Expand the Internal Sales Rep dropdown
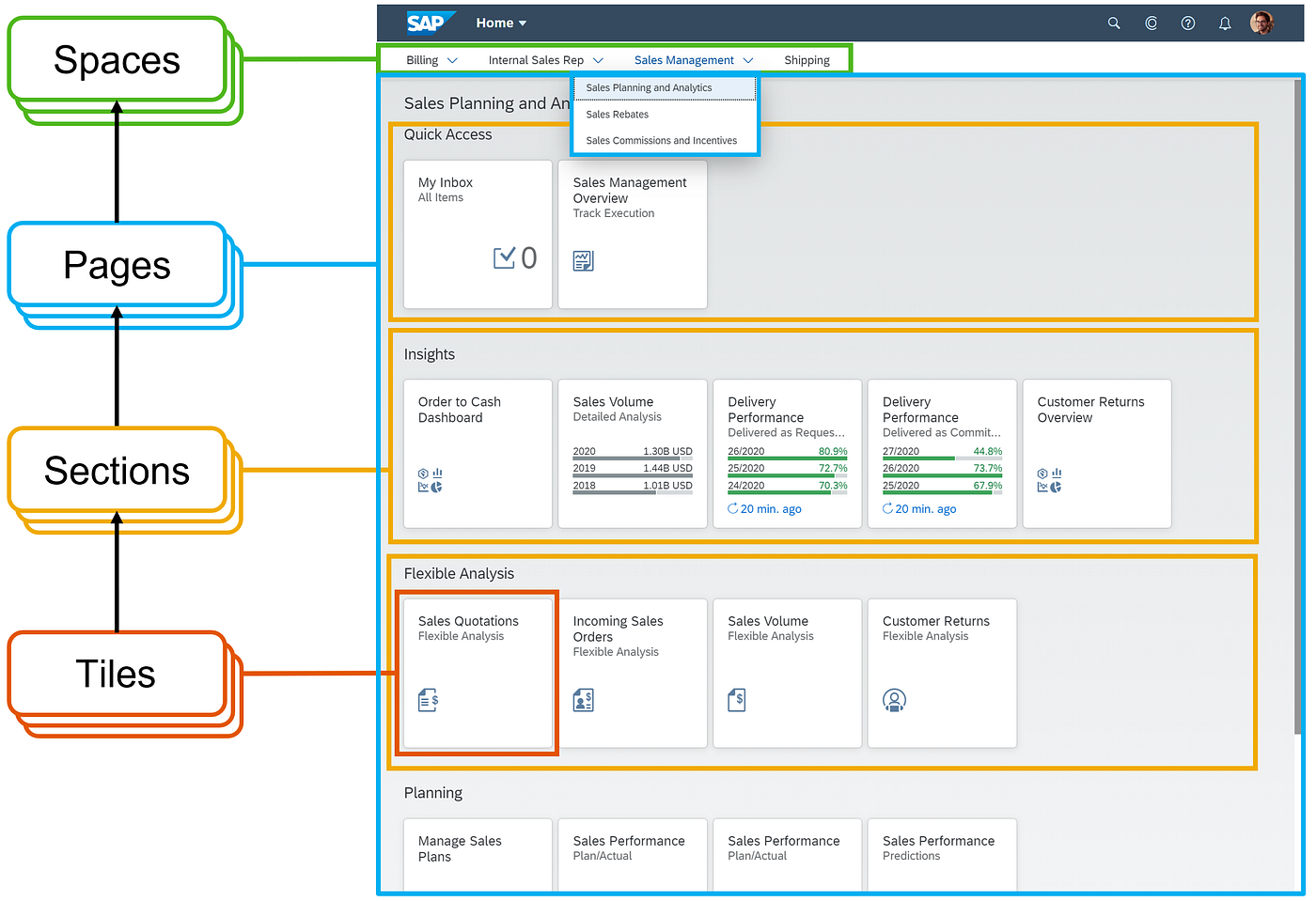This screenshot has height=901, width=1316. tap(545, 59)
